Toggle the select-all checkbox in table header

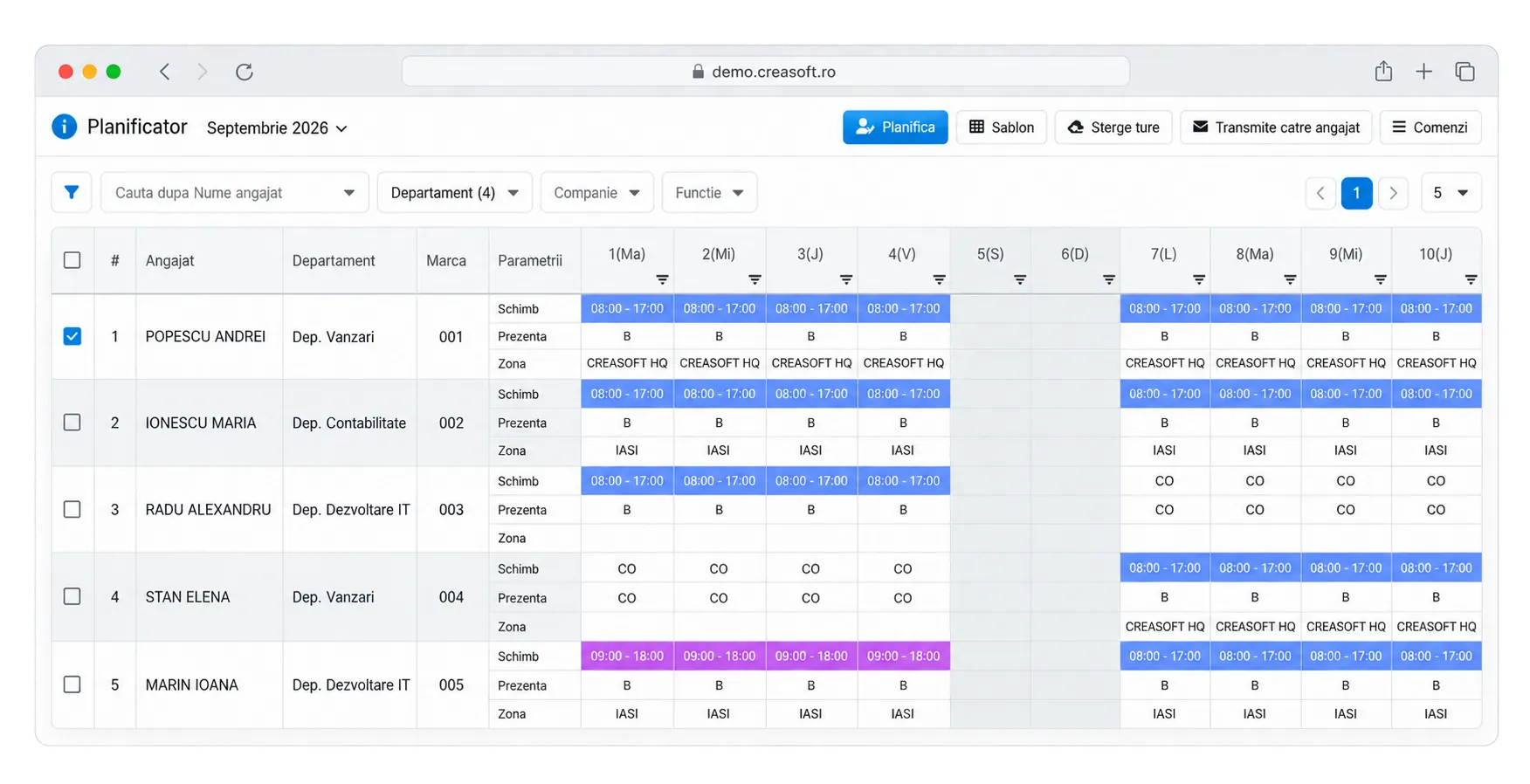coord(72,260)
